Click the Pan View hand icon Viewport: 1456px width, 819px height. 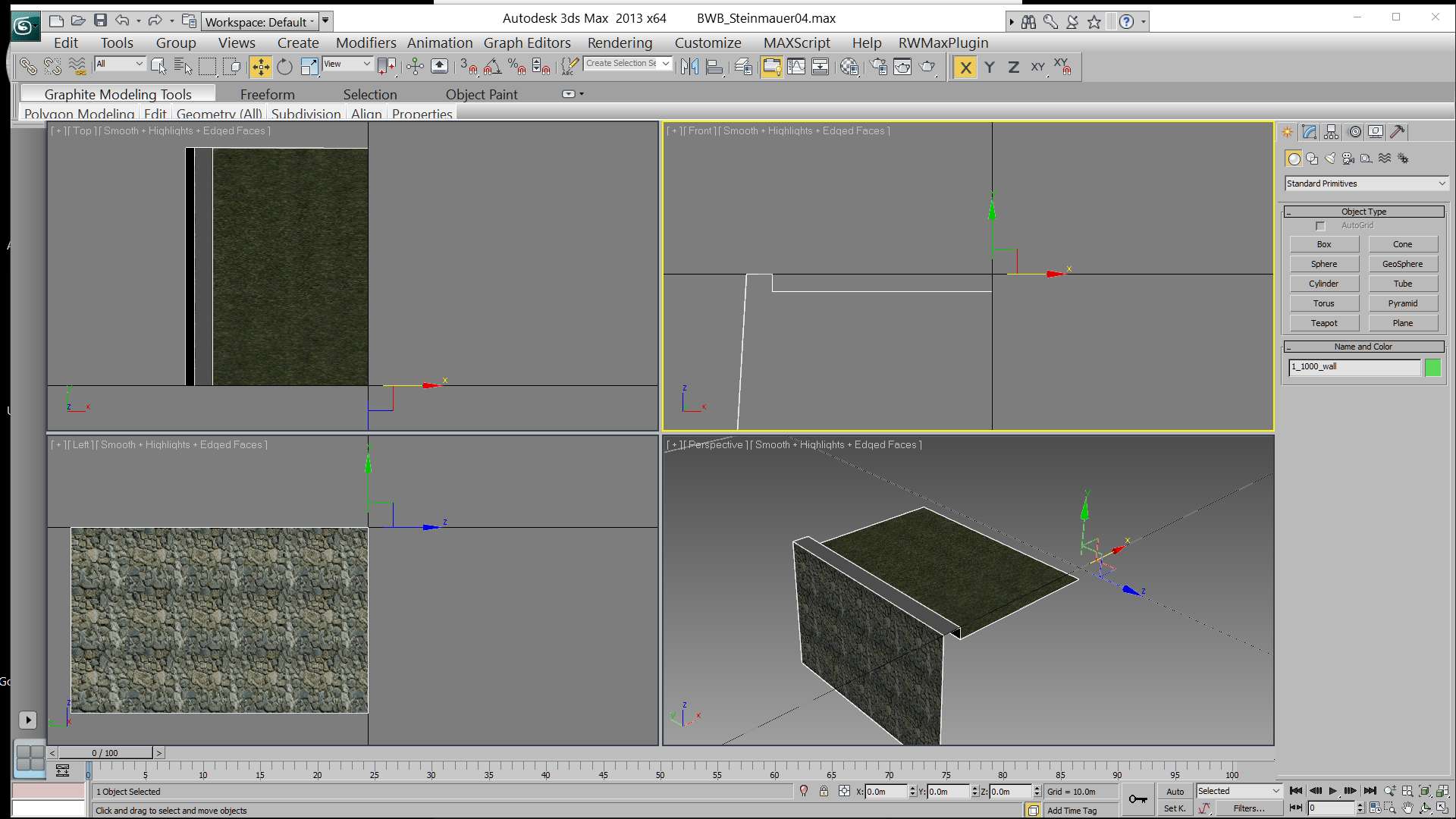click(1407, 808)
